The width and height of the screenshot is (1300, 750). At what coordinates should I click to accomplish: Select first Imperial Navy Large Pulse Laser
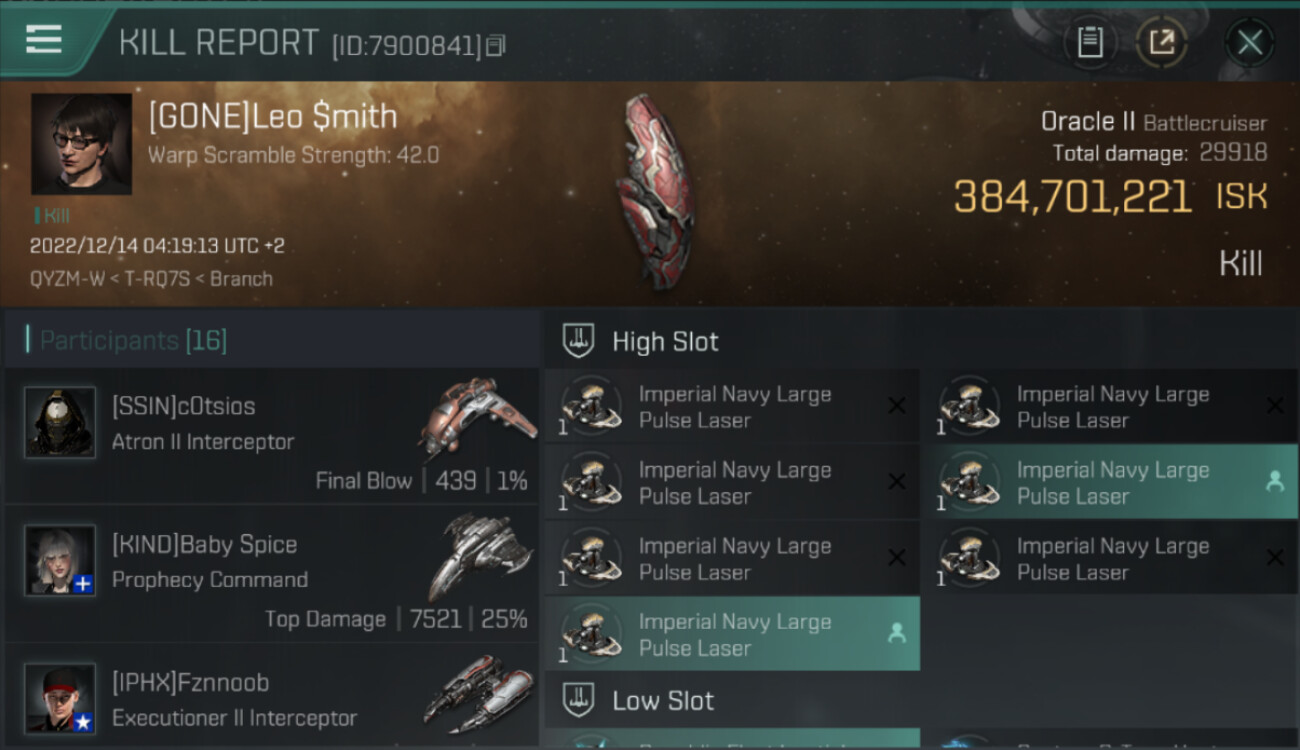(732, 407)
